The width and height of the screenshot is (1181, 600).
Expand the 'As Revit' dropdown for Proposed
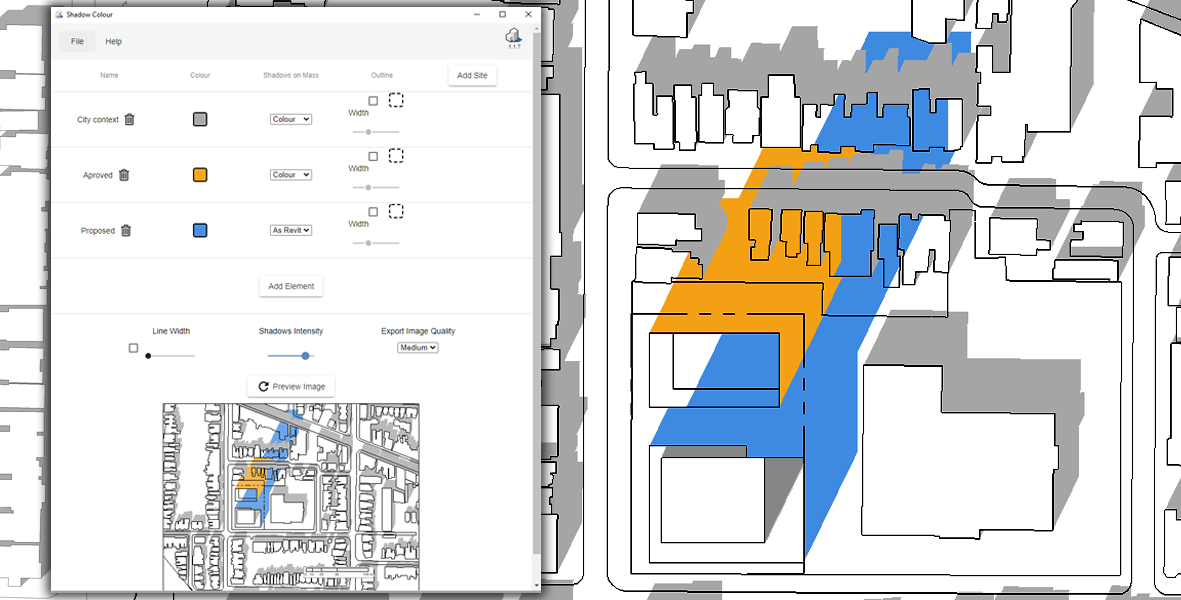tap(291, 230)
